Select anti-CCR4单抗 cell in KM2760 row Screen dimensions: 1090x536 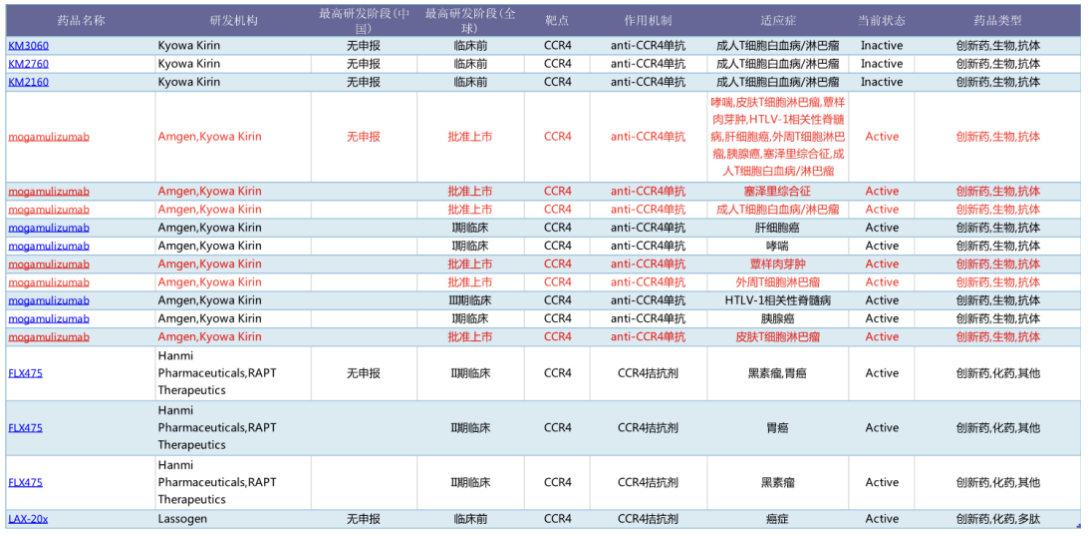[x=648, y=64]
